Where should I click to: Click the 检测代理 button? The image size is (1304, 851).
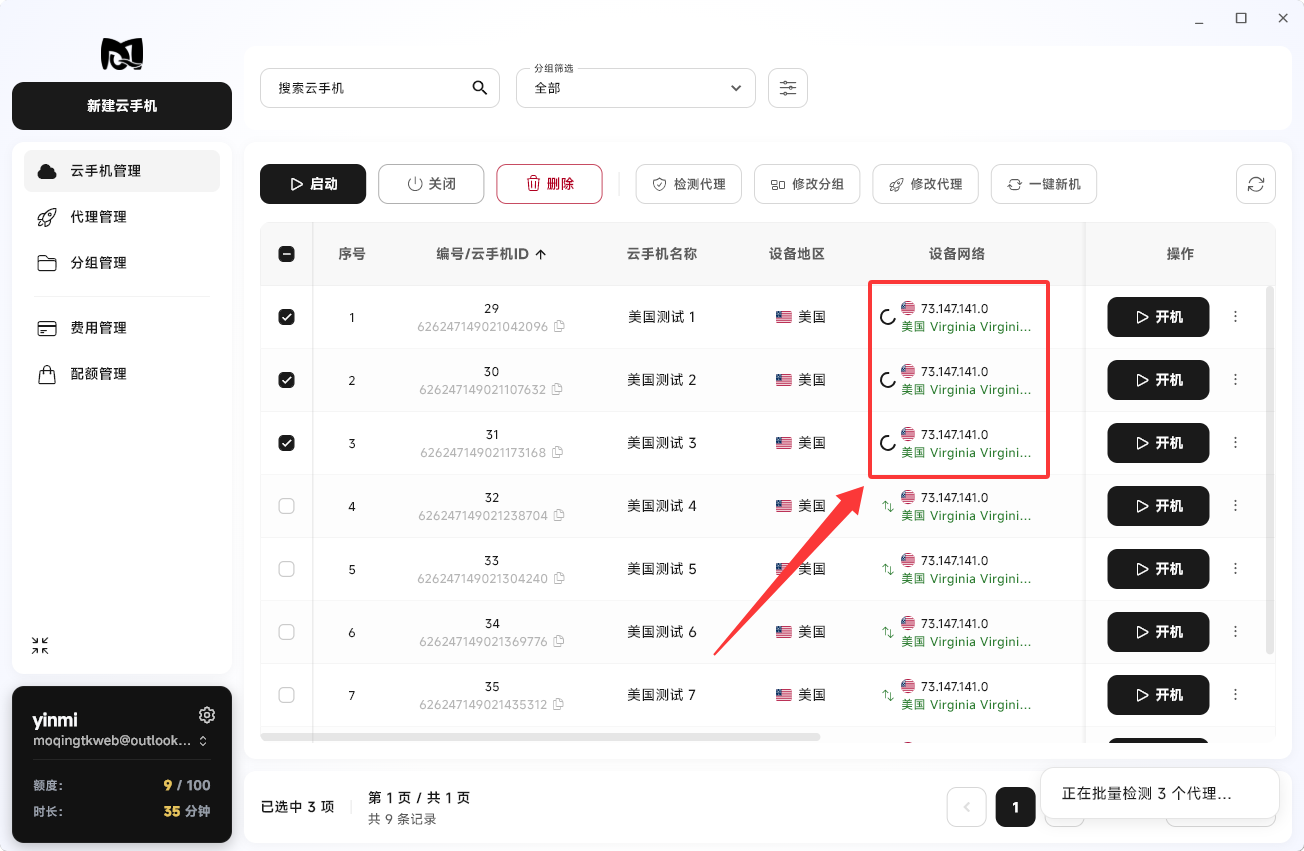point(688,184)
